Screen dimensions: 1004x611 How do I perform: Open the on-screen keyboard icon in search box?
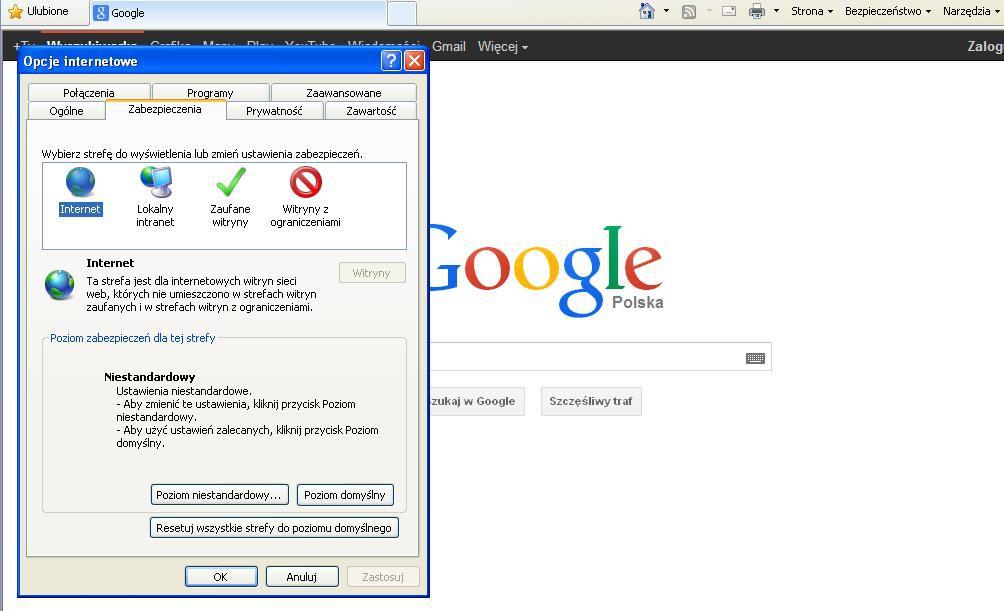click(x=756, y=358)
